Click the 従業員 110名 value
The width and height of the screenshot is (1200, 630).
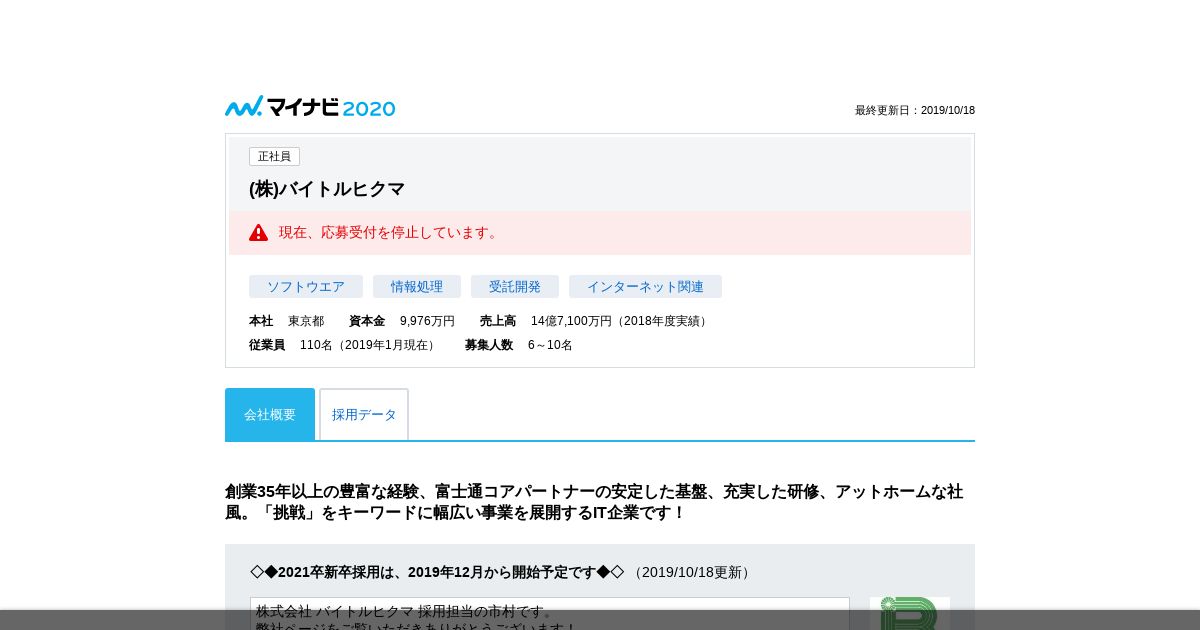[x=344, y=345]
